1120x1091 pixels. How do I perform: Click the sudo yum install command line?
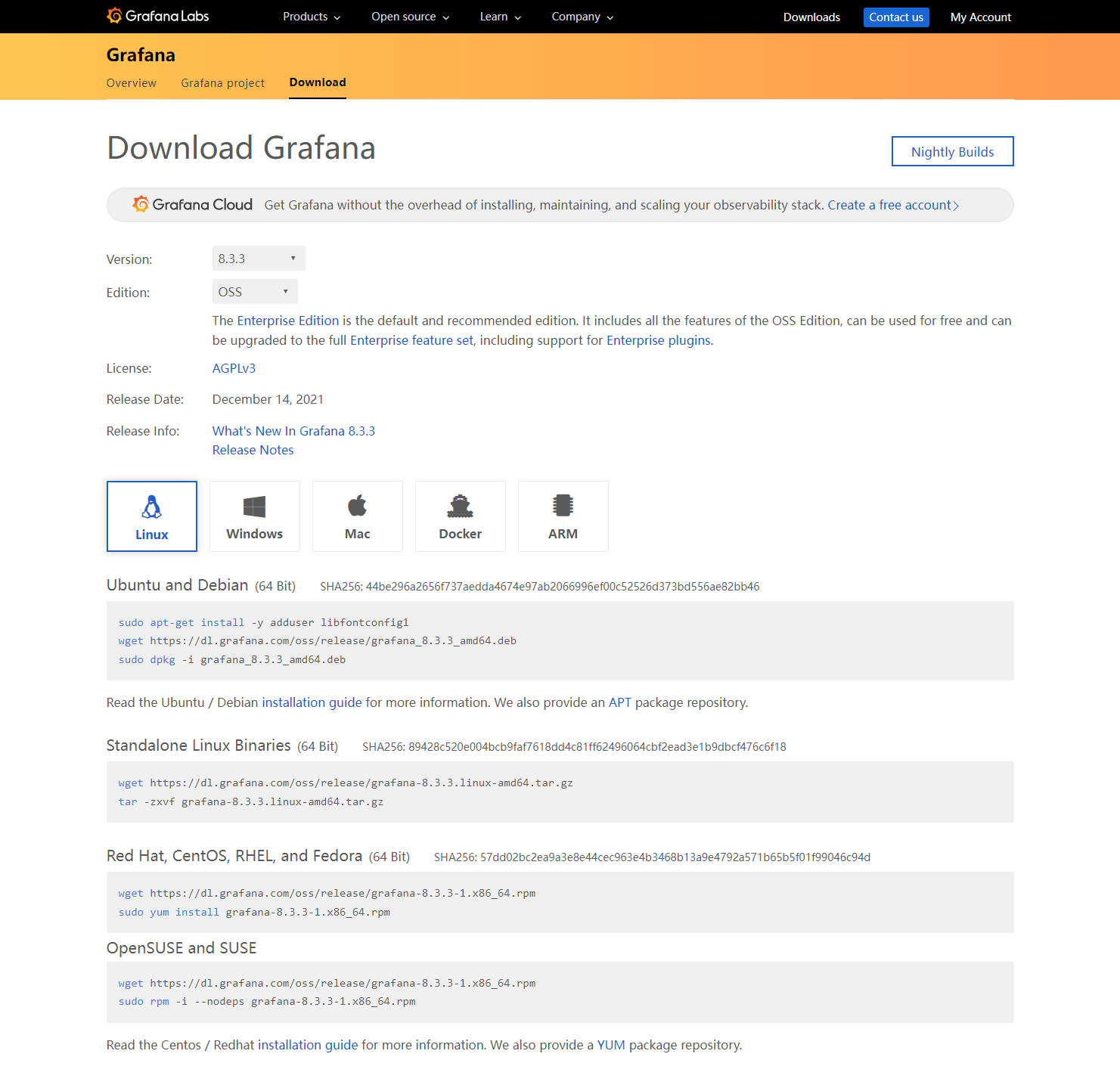pyautogui.click(x=254, y=912)
